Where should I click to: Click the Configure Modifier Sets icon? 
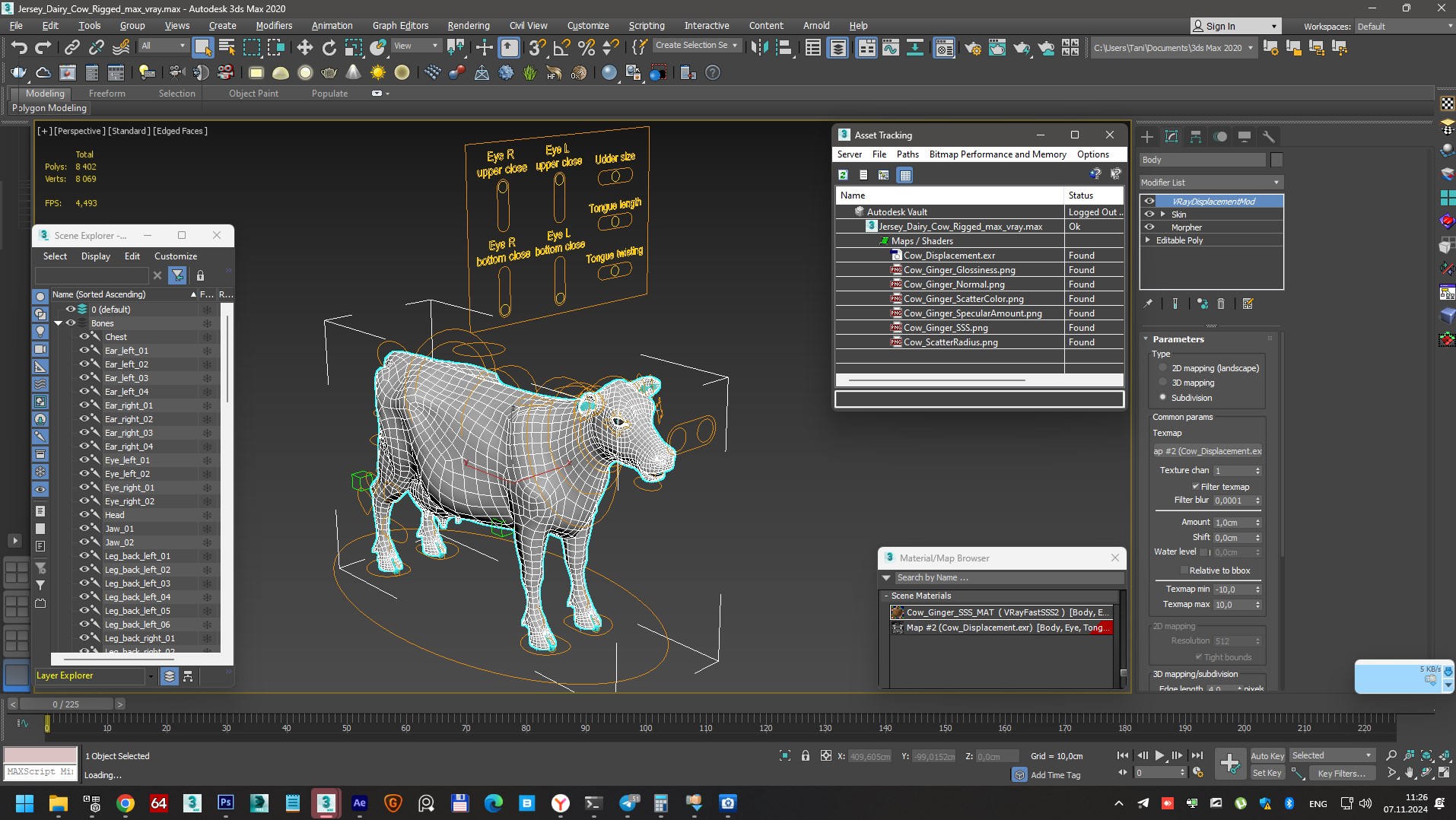click(1248, 304)
